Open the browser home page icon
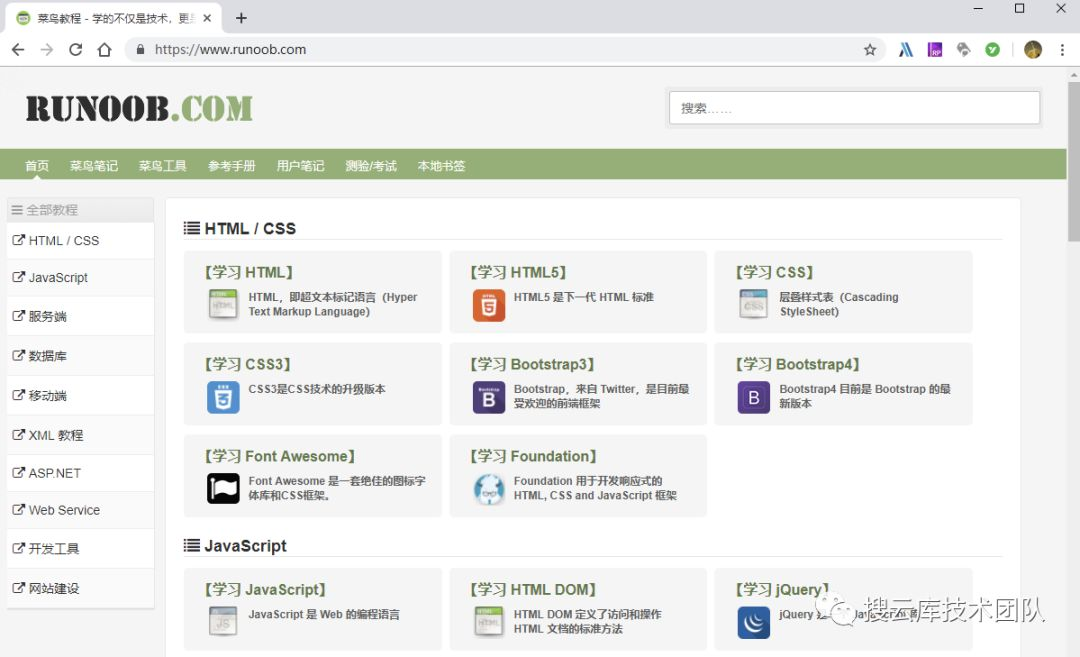Screen dimensions: 1080x657 point(104,50)
